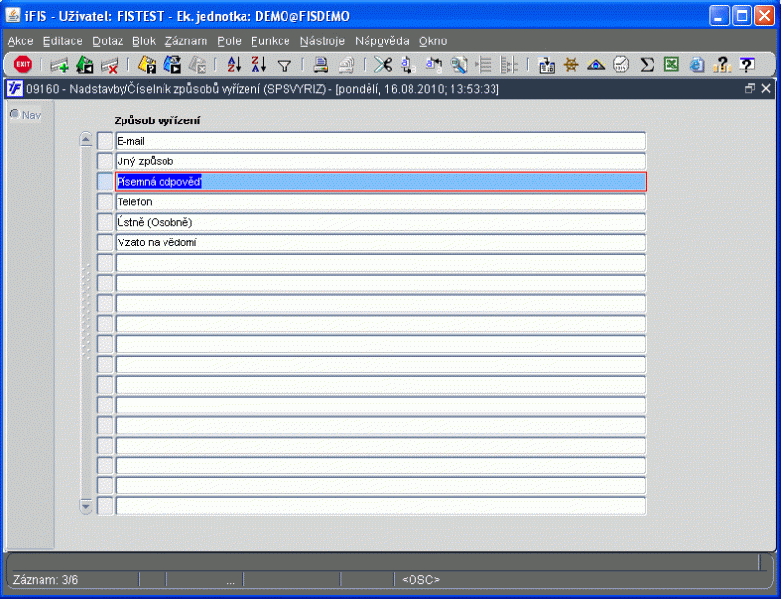The image size is (781, 599).
Task: Select the Ústně (Osobně) field
Action: pos(381,222)
